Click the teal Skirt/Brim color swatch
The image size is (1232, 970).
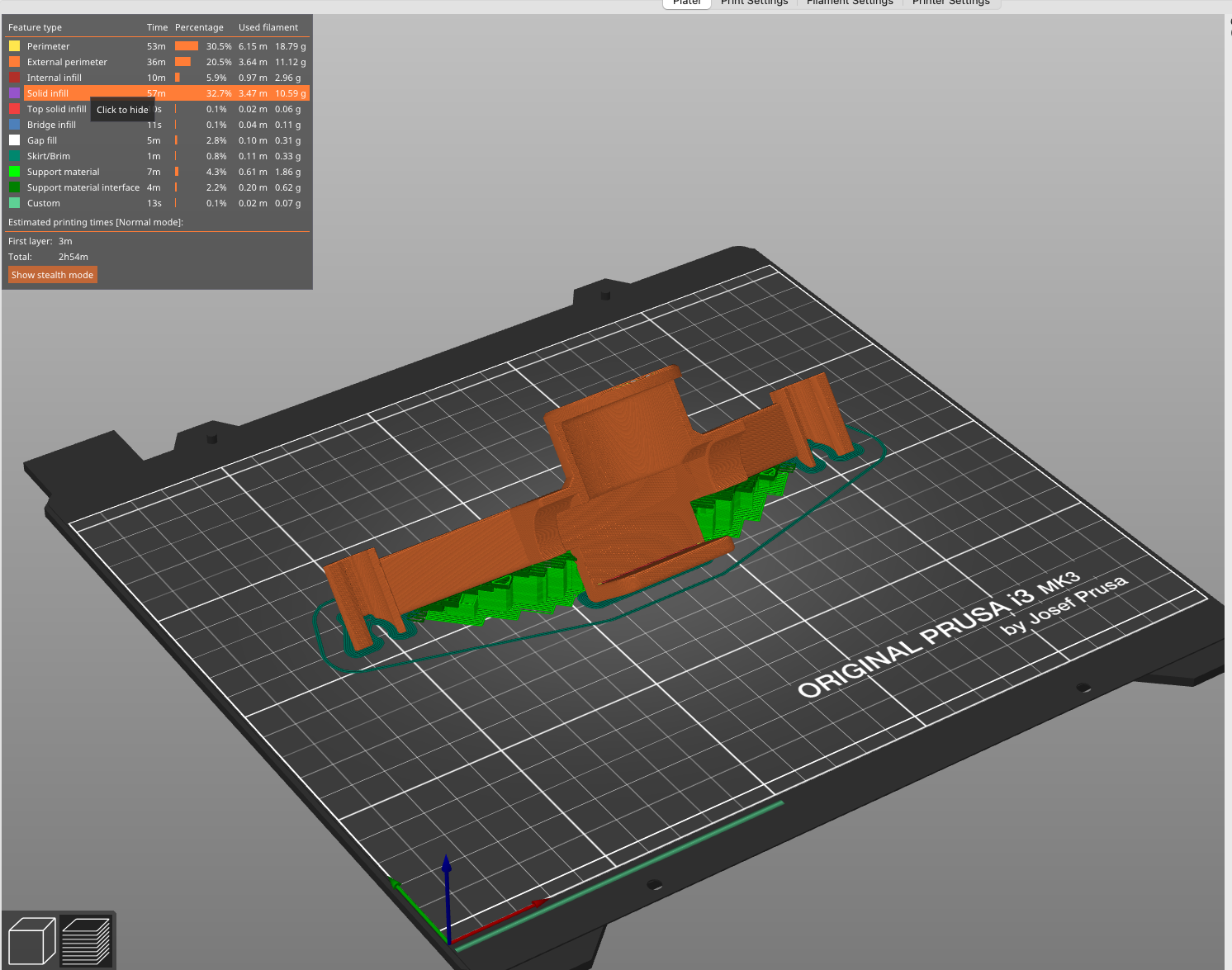pyautogui.click(x=14, y=156)
